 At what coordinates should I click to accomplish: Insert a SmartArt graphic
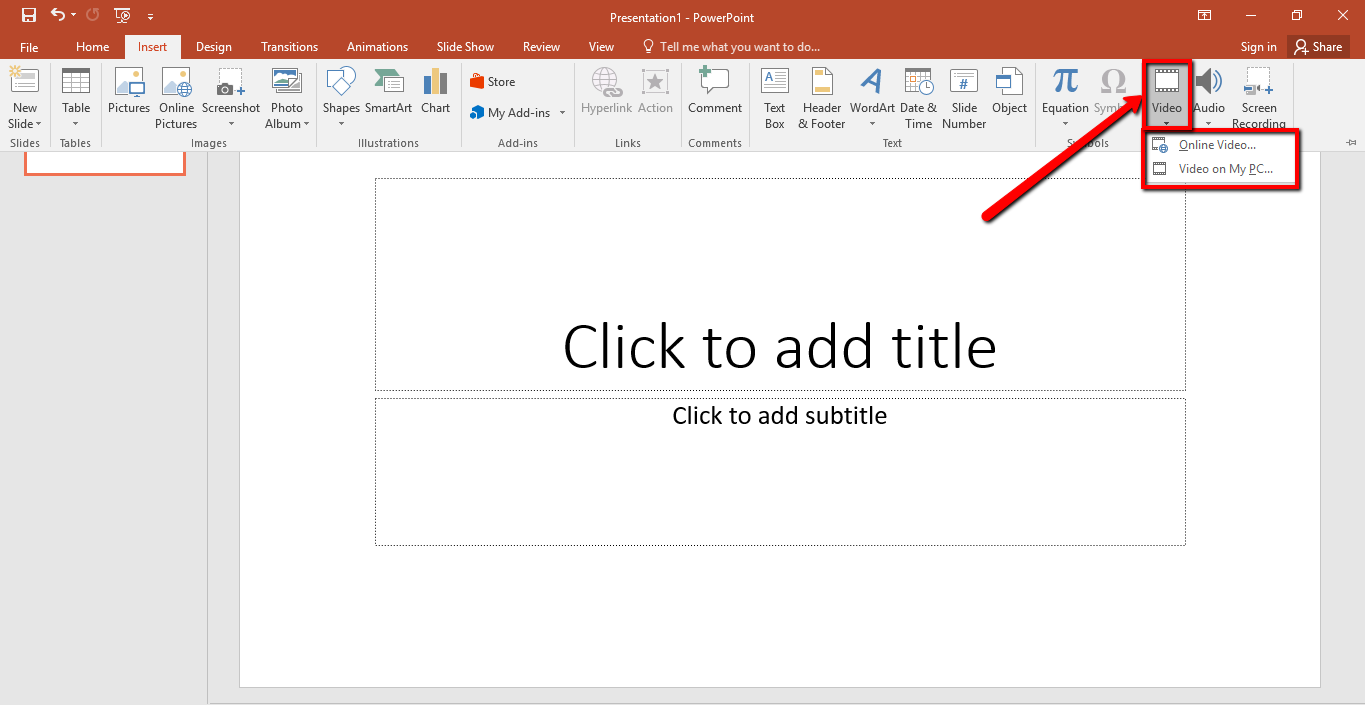388,97
